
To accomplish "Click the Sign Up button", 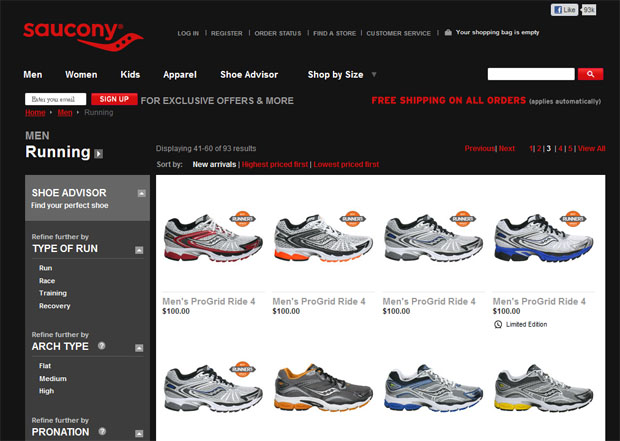I will click(x=114, y=99).
